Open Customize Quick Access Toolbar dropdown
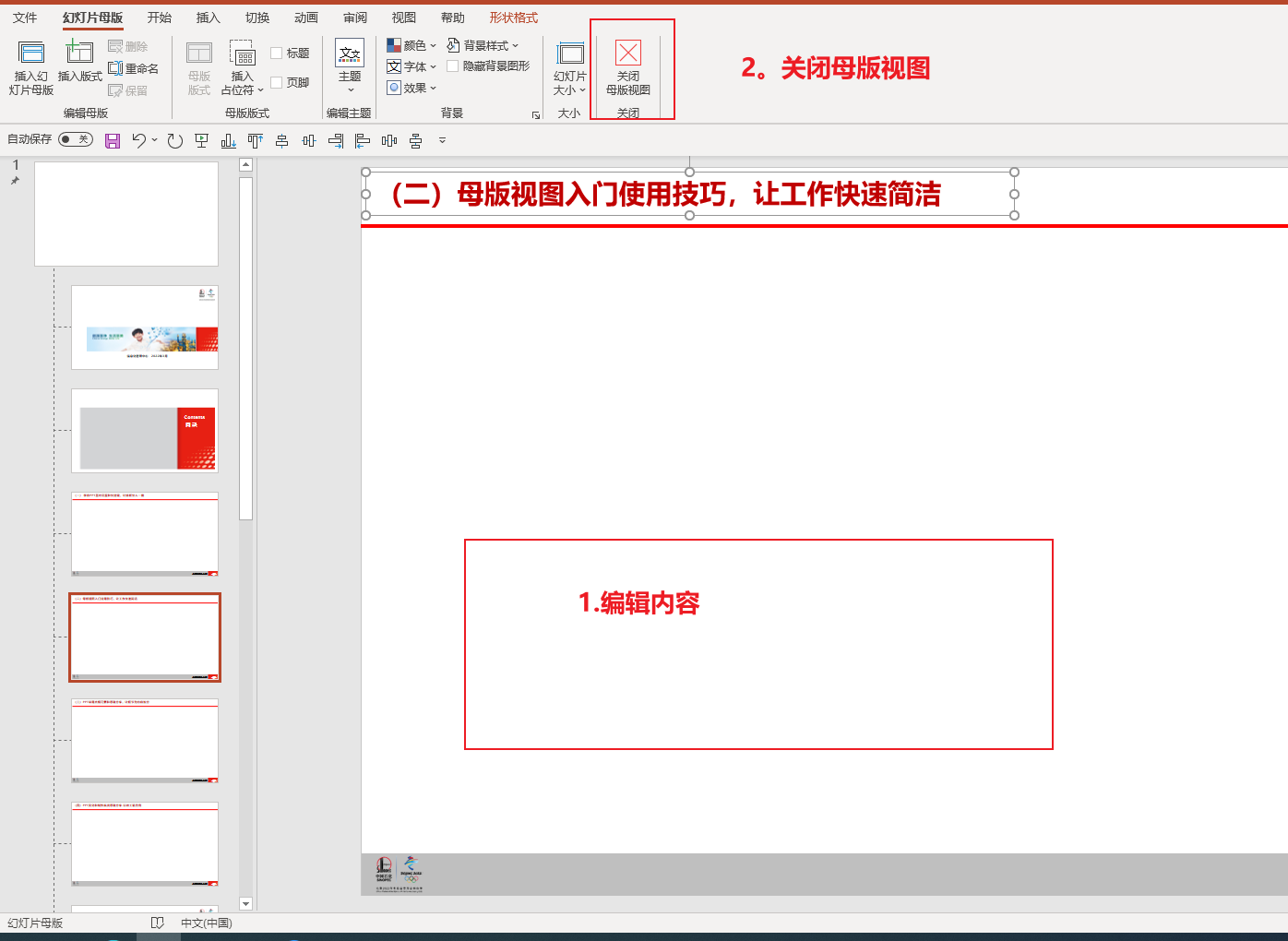 pyautogui.click(x=442, y=140)
